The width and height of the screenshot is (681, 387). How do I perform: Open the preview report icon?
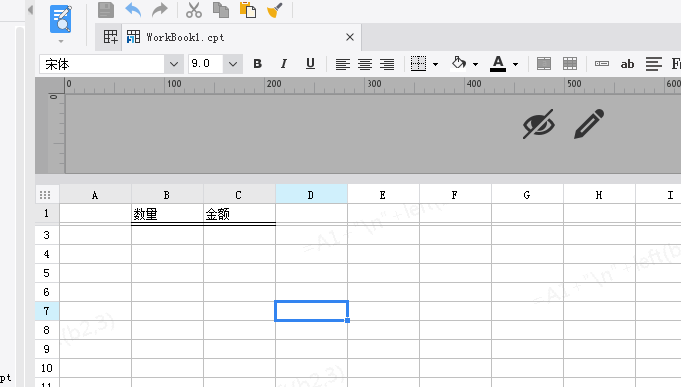[61, 19]
